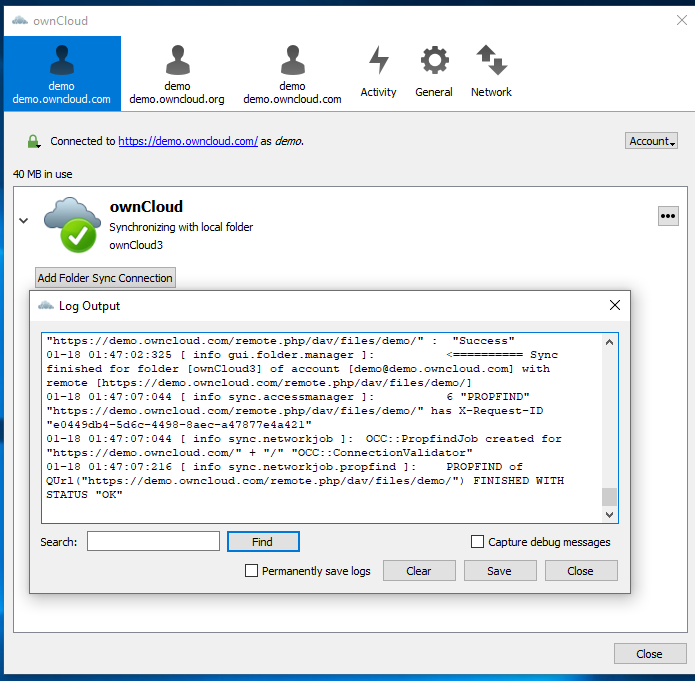Screen dimensions: 695x681
Task: Click the 'ownCloud3' folder name text
Action: pyautogui.click(x=136, y=245)
